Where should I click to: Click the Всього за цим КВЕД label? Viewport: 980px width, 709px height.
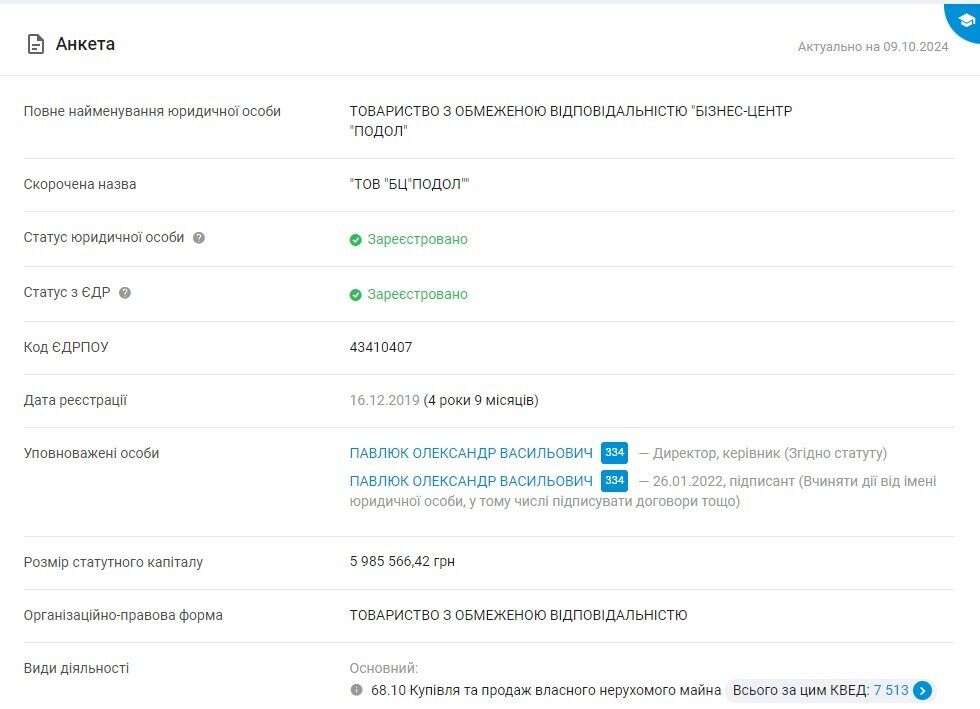801,690
